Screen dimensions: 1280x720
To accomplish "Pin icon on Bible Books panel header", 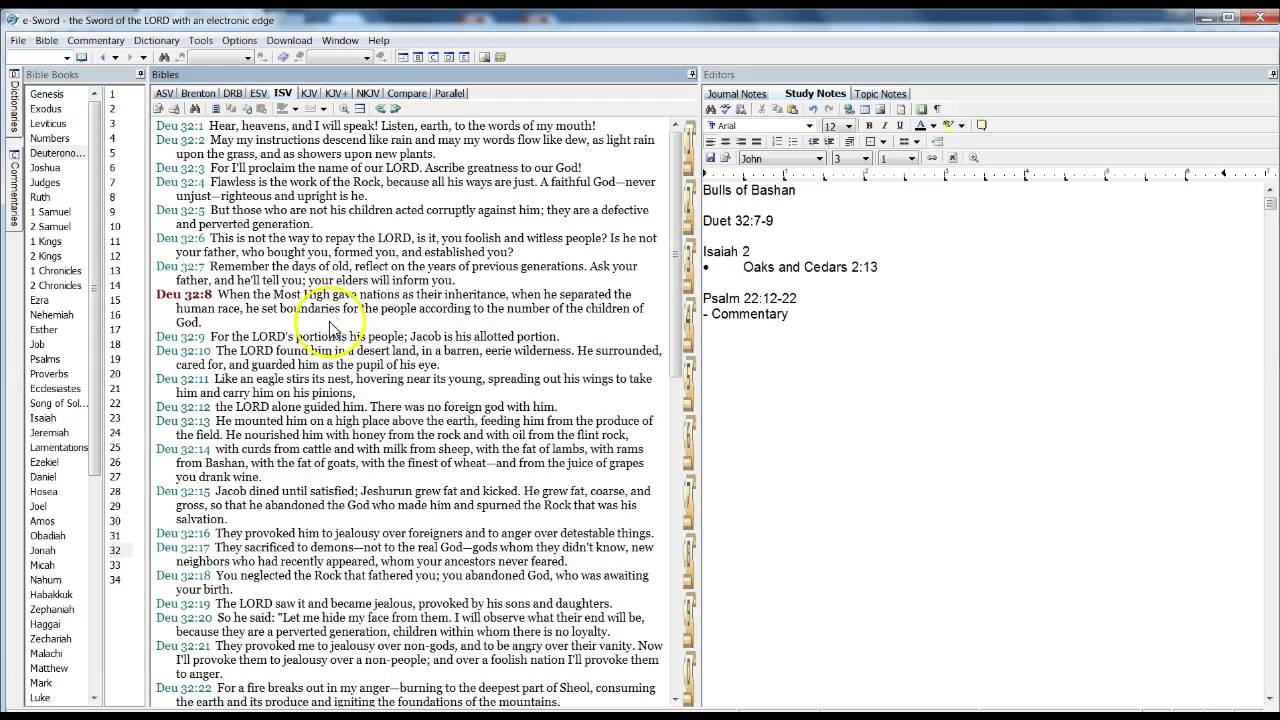I will pos(141,74).
